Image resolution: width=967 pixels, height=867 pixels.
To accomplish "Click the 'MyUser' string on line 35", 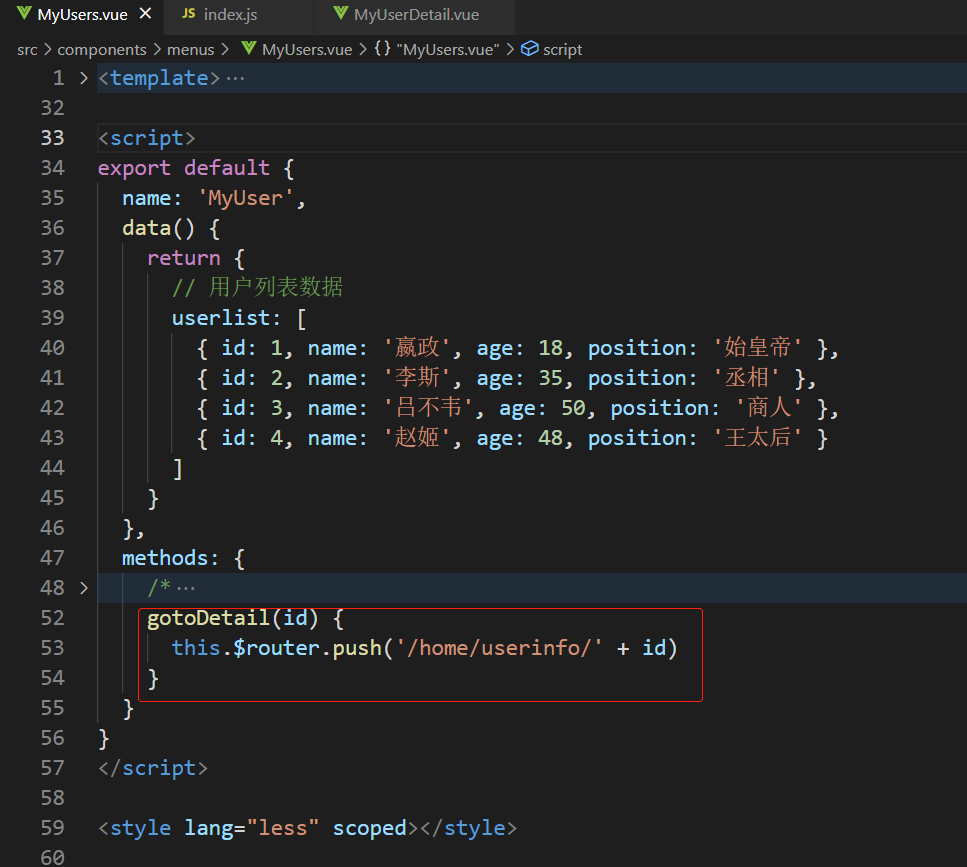I will (245, 198).
